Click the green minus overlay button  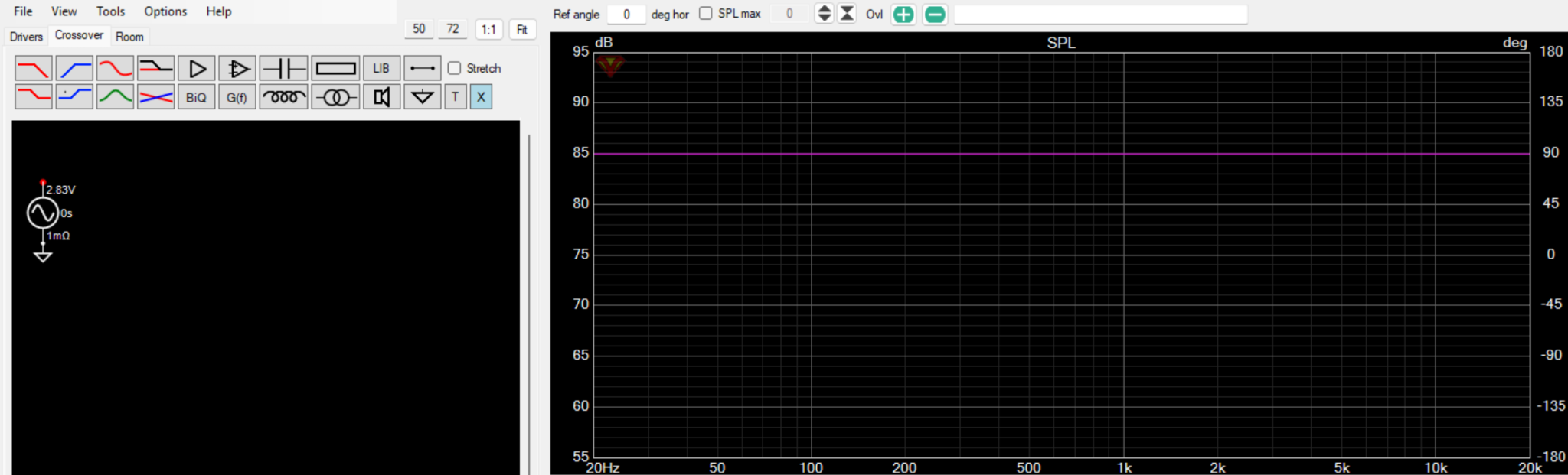pyautogui.click(x=935, y=15)
